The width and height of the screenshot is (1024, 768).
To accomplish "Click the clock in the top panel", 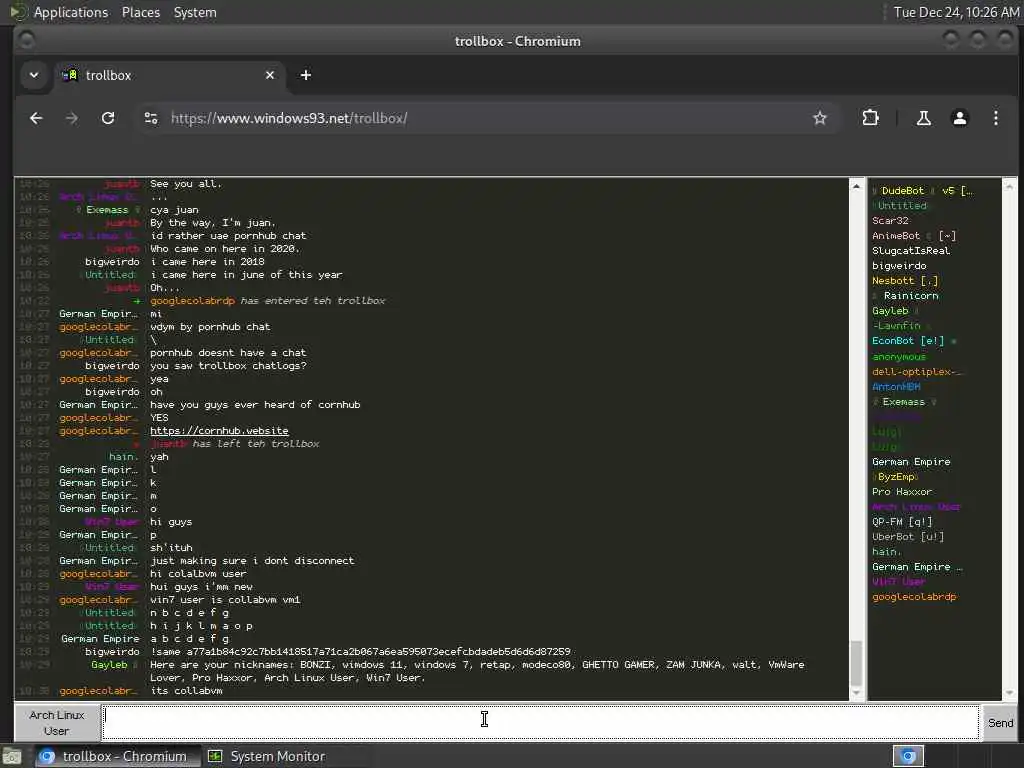I will (956, 12).
